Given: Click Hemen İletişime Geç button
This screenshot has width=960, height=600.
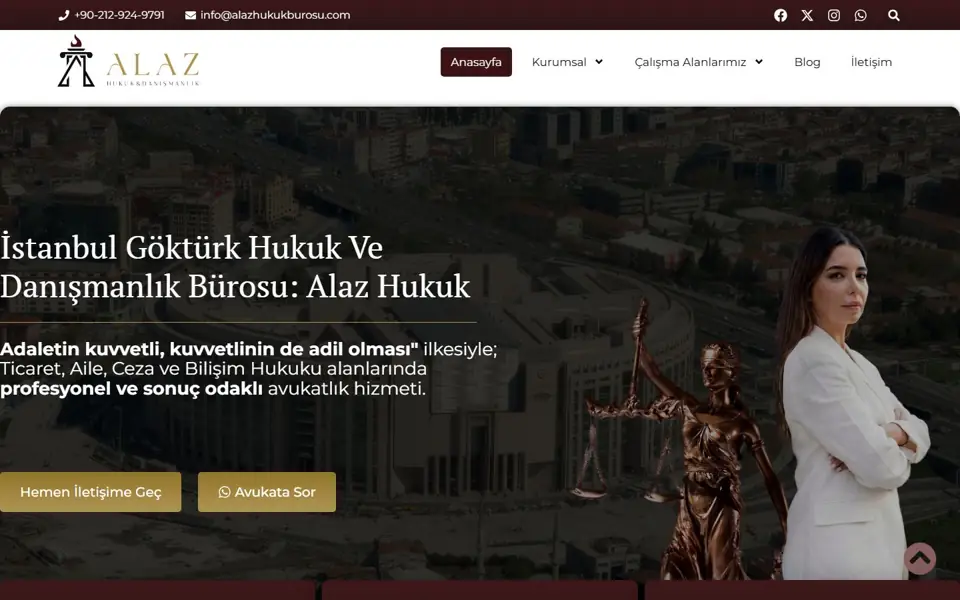Looking at the screenshot, I should click(91, 492).
